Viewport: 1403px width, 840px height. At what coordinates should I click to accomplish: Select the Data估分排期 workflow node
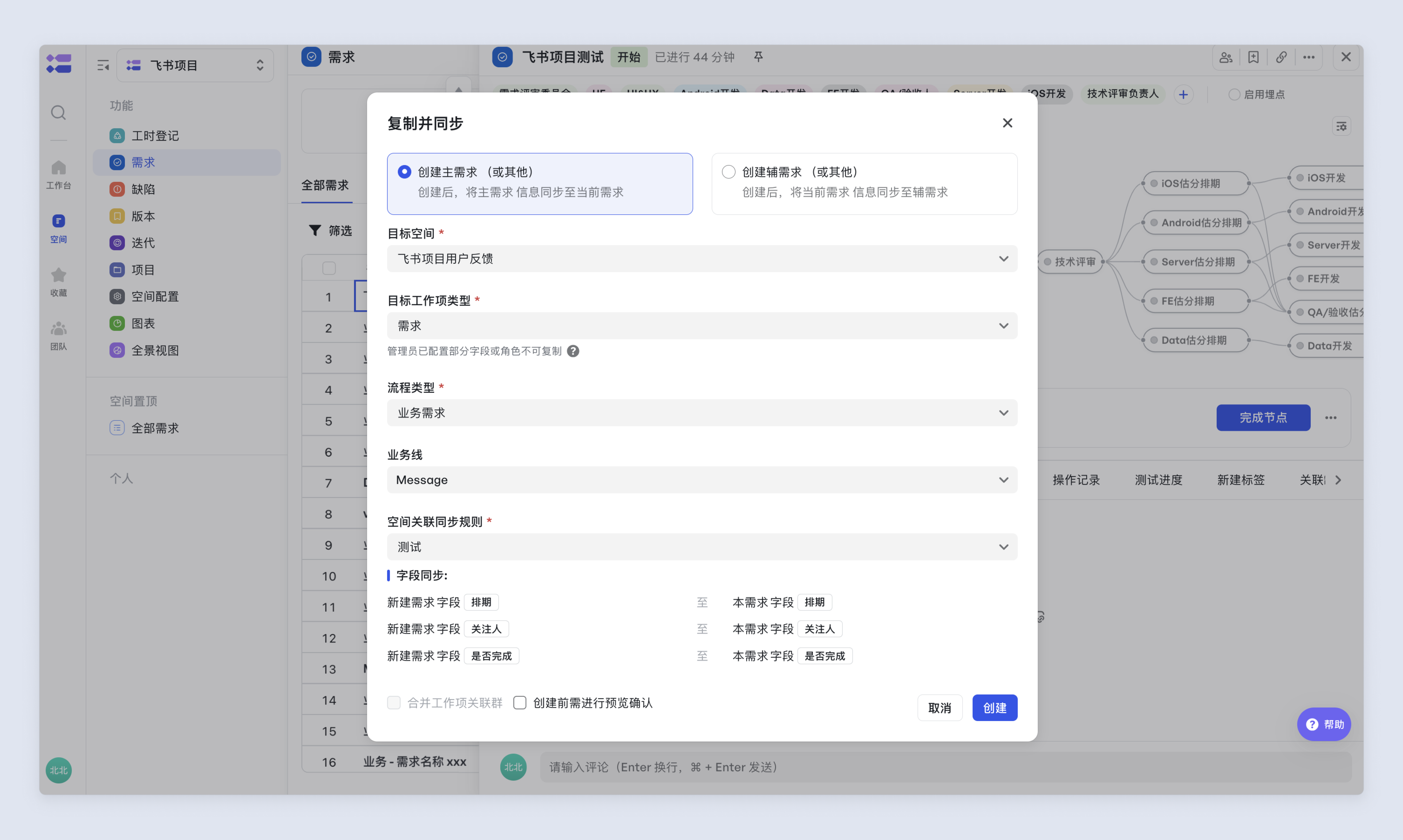1195,340
